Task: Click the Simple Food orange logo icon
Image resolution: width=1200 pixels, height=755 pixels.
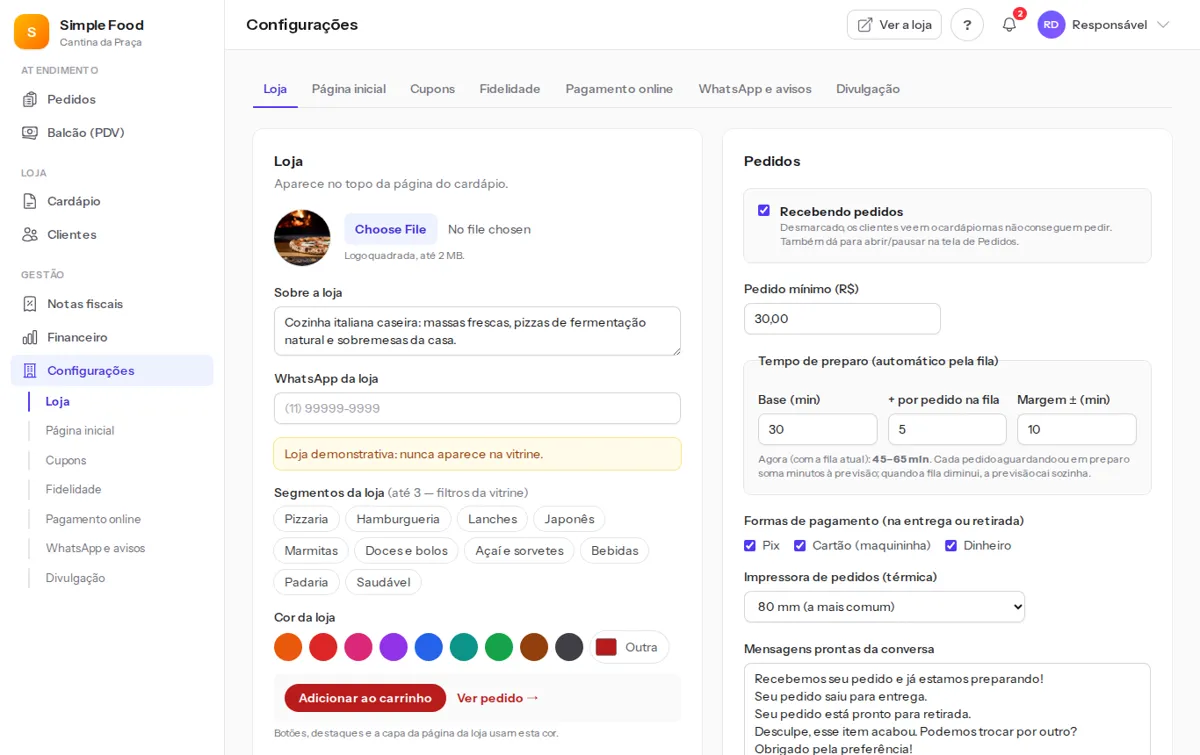Action: pos(31,32)
